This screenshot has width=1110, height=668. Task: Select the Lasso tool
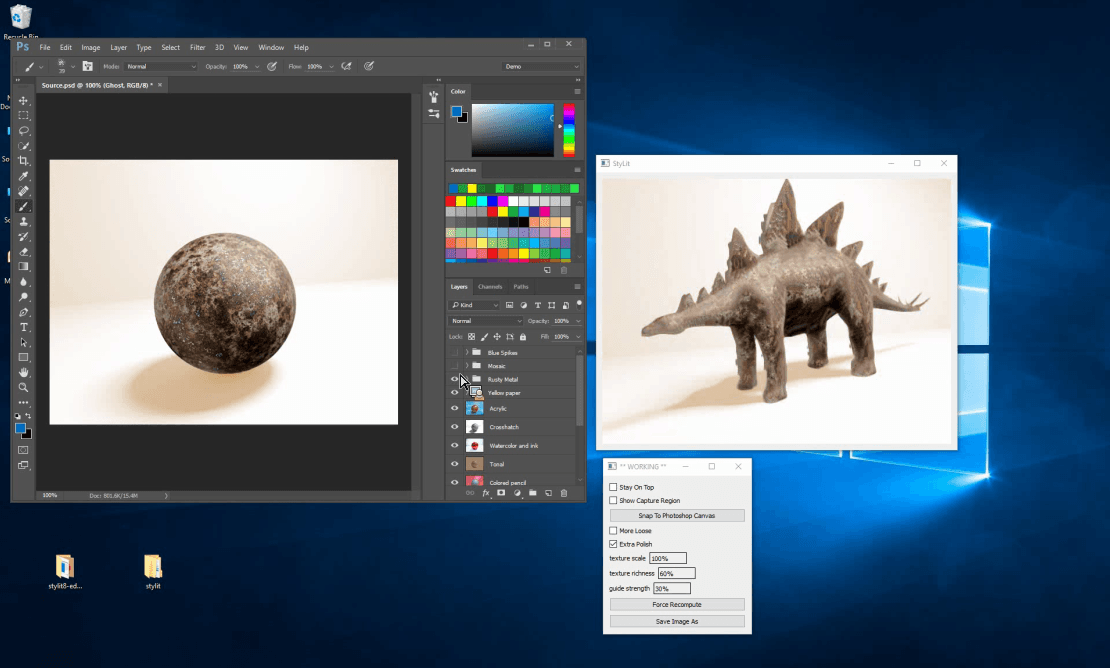[x=23, y=131]
